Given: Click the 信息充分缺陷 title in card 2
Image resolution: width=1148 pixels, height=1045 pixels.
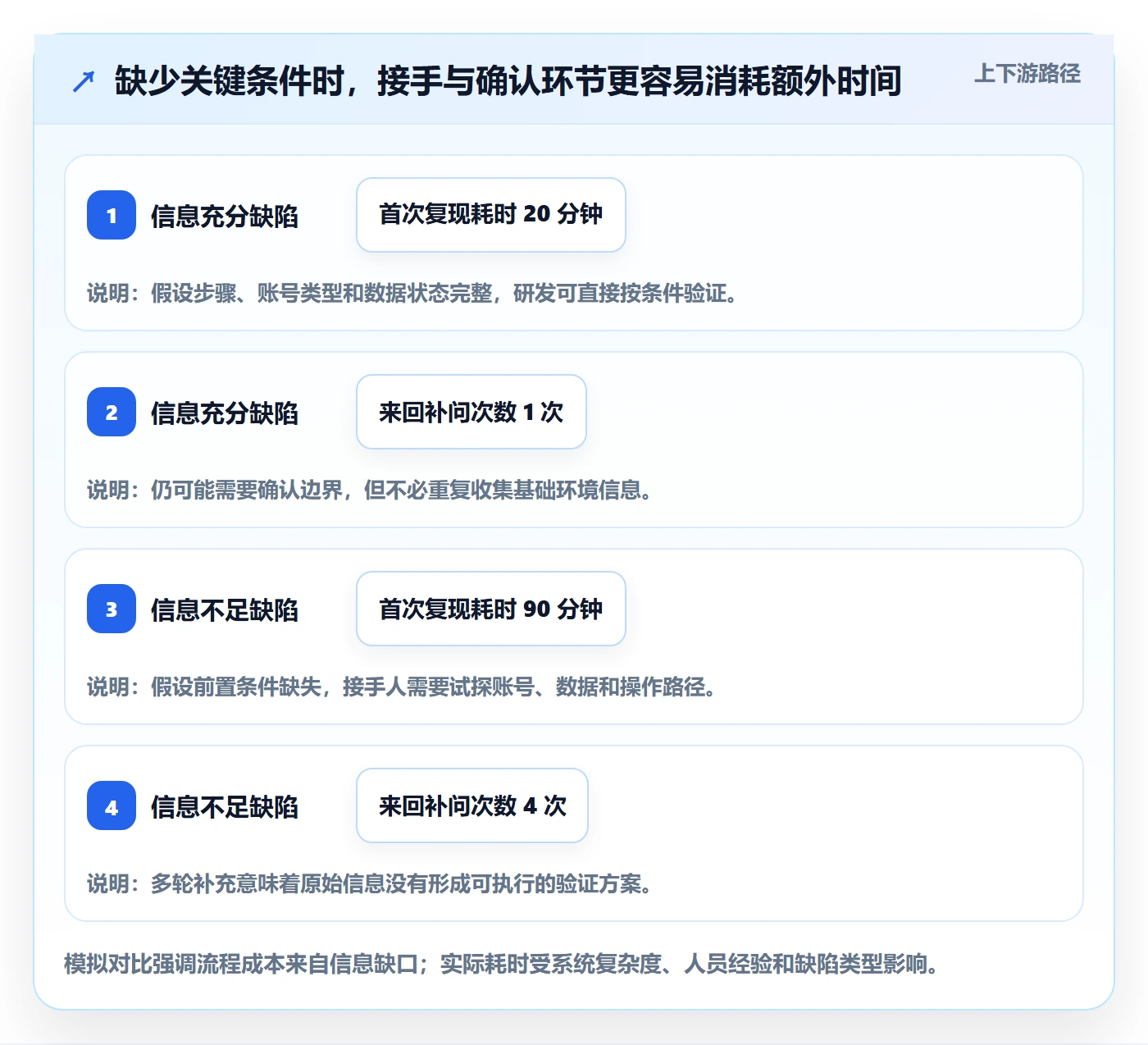Looking at the screenshot, I should click(x=224, y=413).
